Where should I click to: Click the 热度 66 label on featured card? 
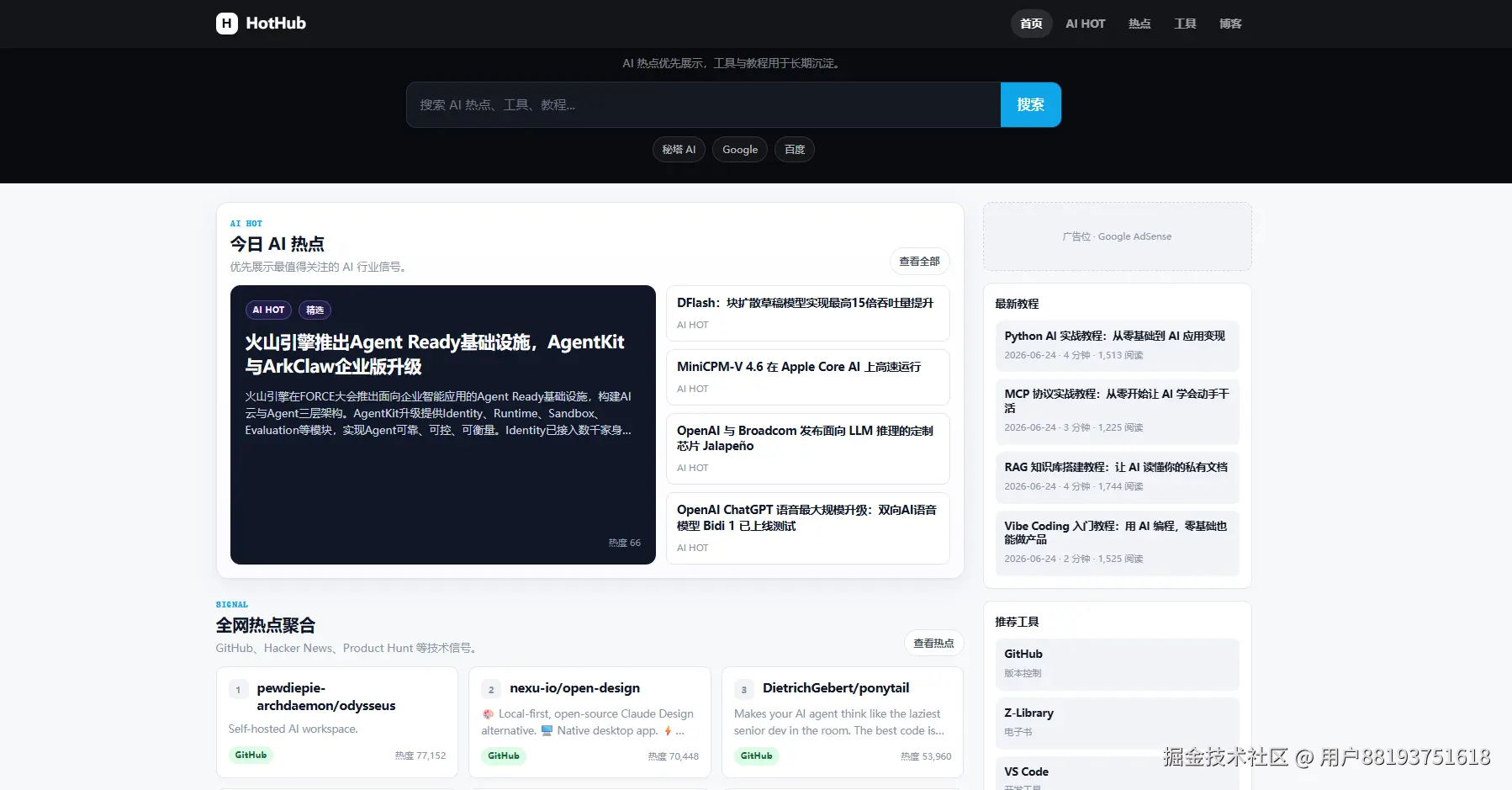[624, 543]
